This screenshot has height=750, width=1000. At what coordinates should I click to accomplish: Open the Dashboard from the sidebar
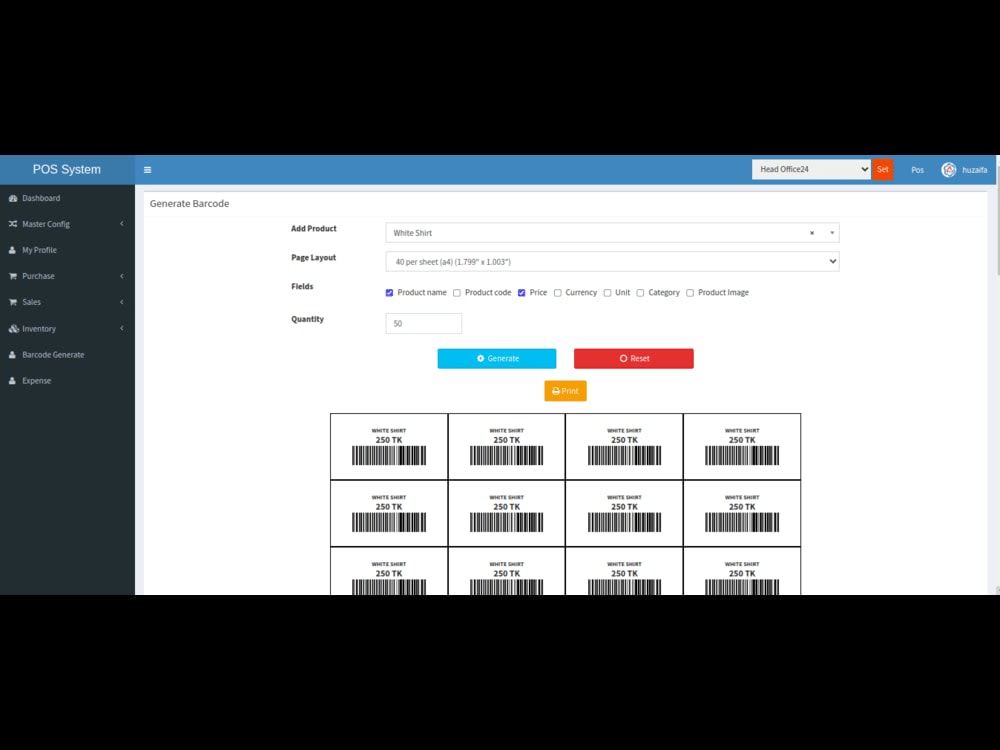[40, 198]
